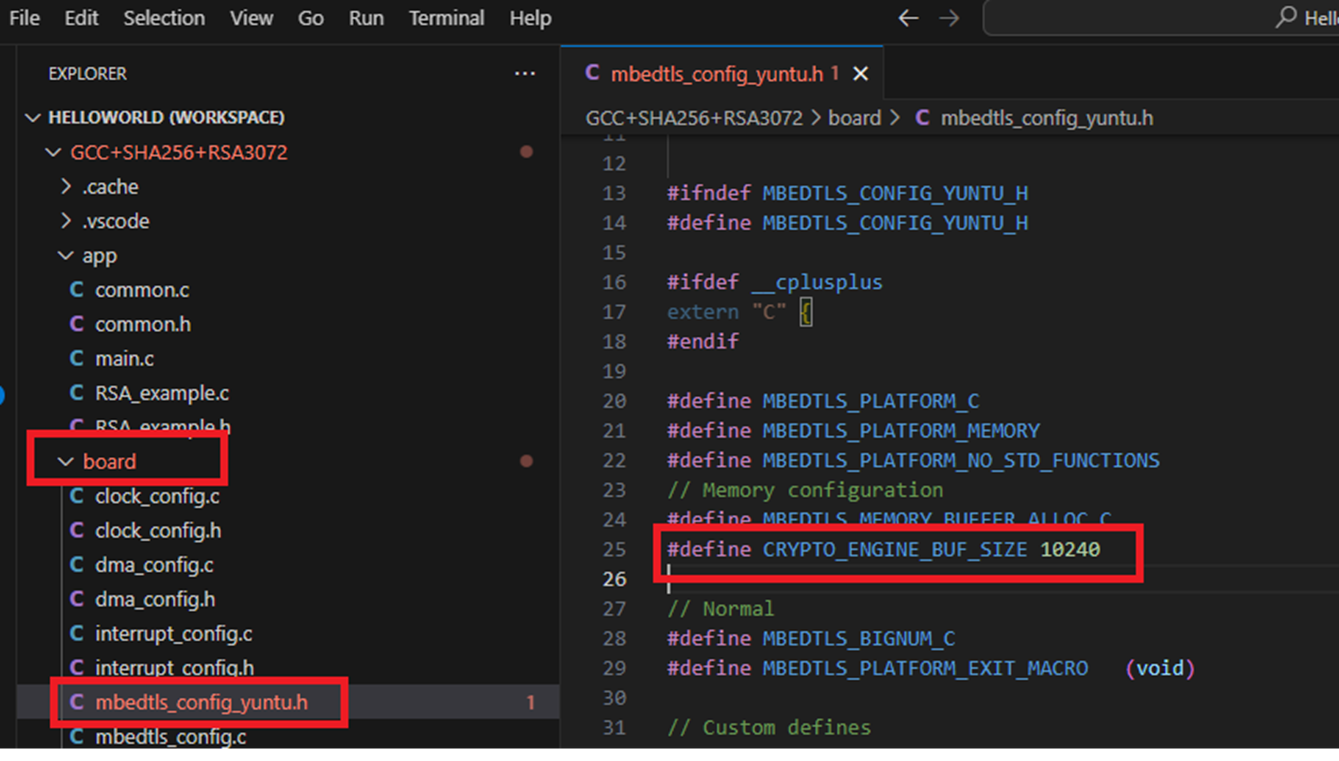1339x761 pixels.
Task: Open clock_config.h file
Action: (x=158, y=530)
